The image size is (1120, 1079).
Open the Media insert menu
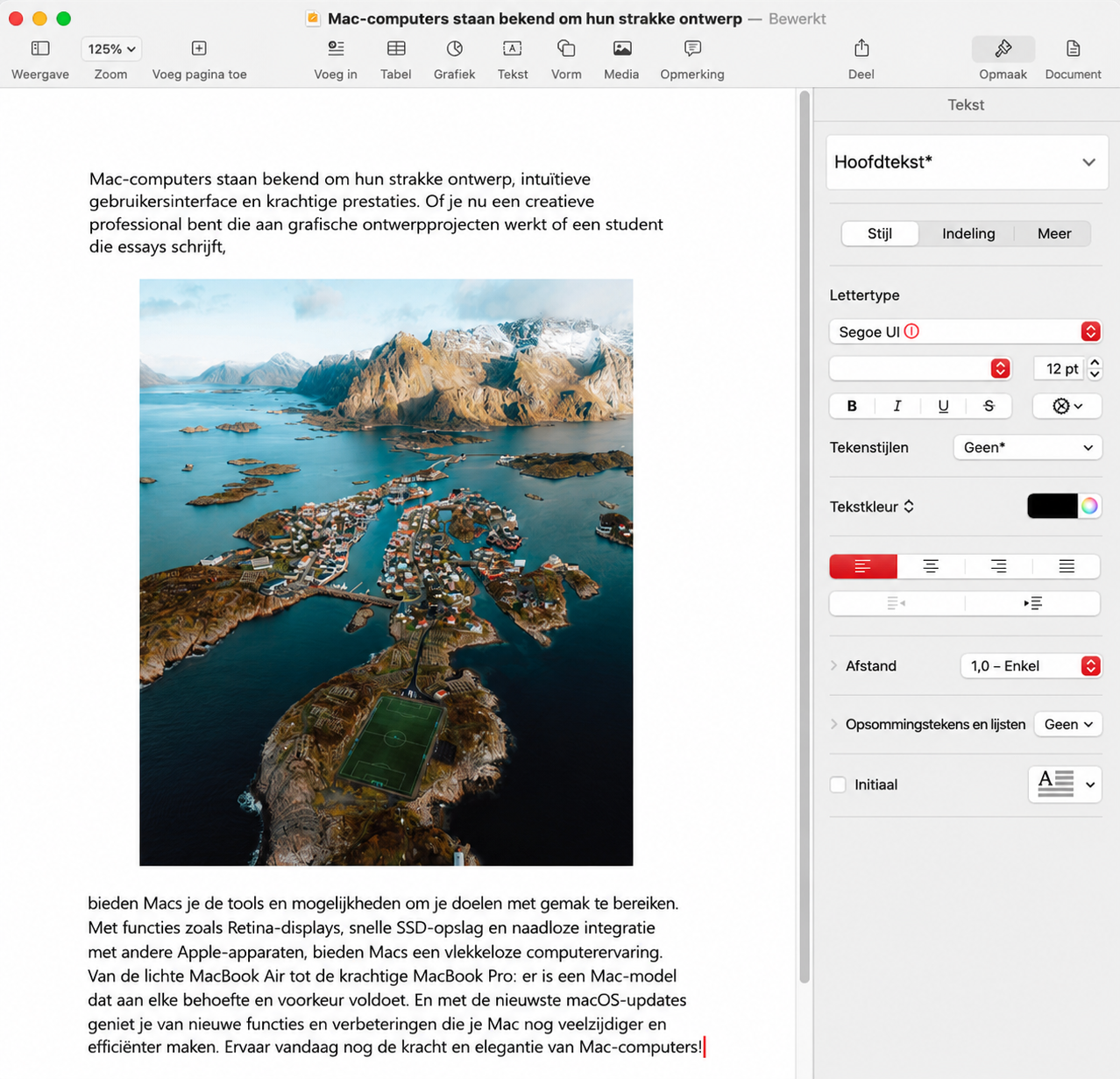click(x=621, y=49)
